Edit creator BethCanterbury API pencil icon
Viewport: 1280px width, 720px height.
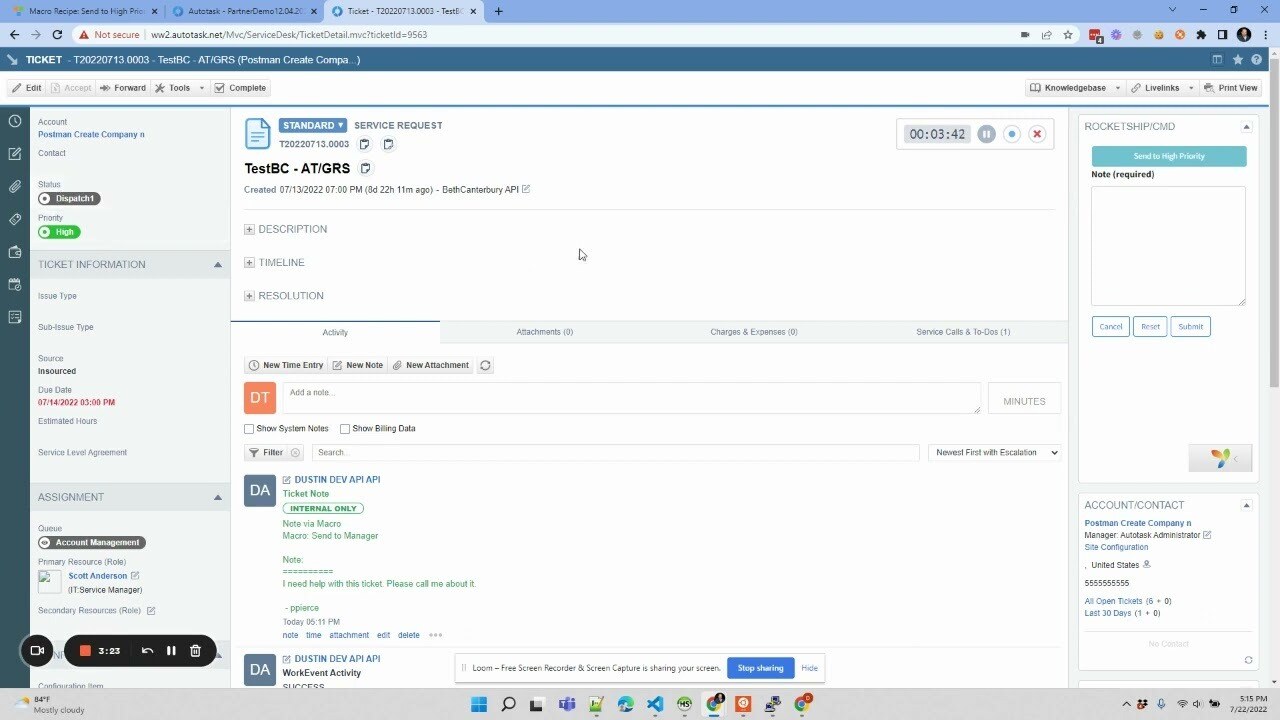coord(526,189)
